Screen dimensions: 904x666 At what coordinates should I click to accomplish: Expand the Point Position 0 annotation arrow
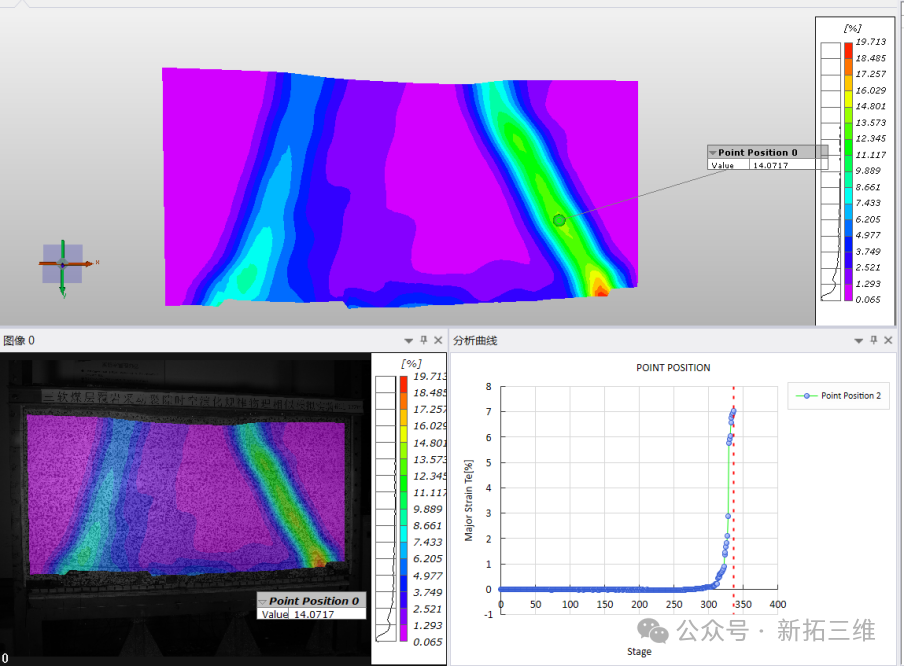pos(715,152)
